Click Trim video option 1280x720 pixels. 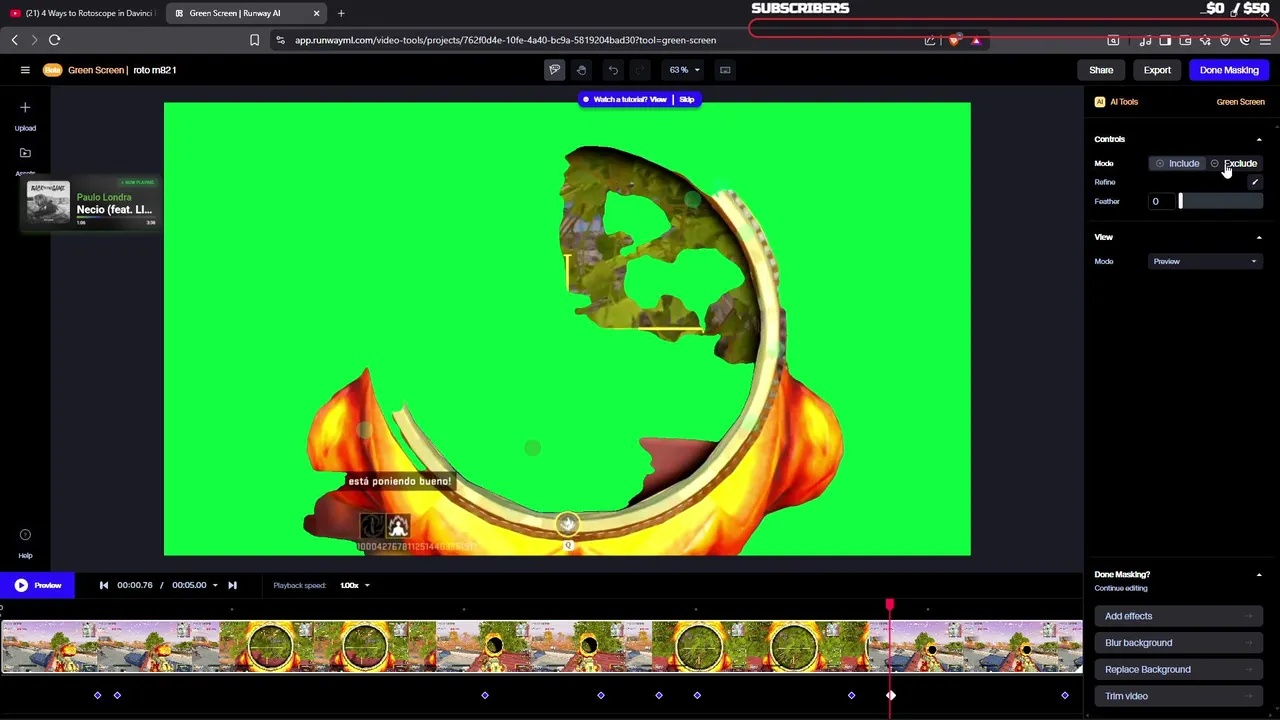click(1178, 696)
